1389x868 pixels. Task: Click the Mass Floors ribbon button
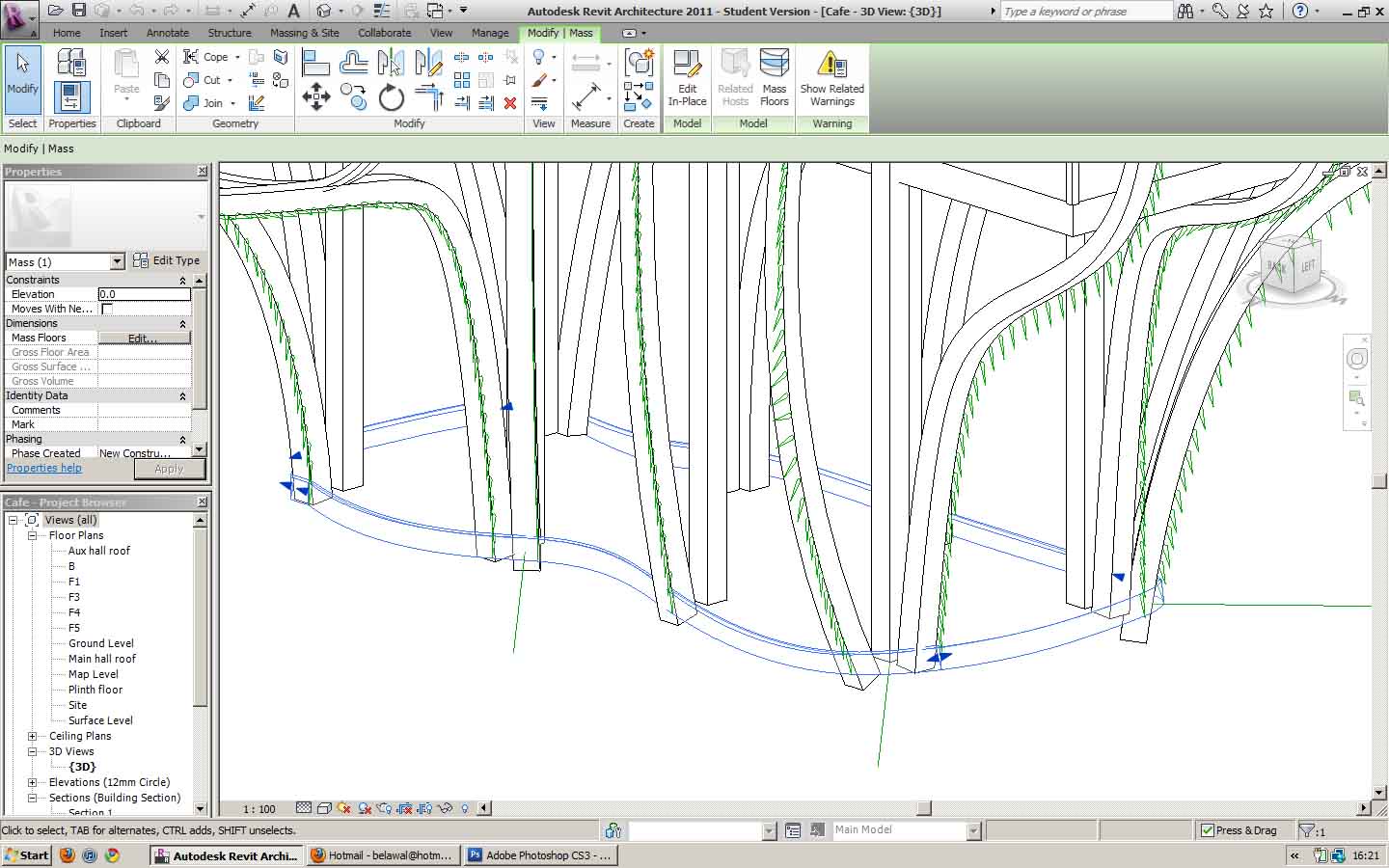click(774, 79)
